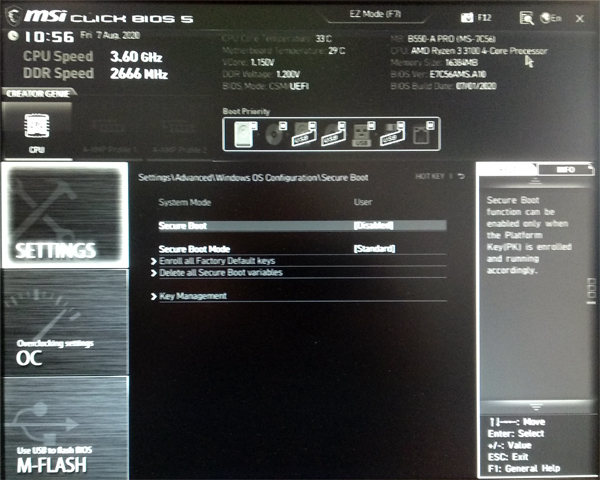Select the System Mode row

pos(302,202)
